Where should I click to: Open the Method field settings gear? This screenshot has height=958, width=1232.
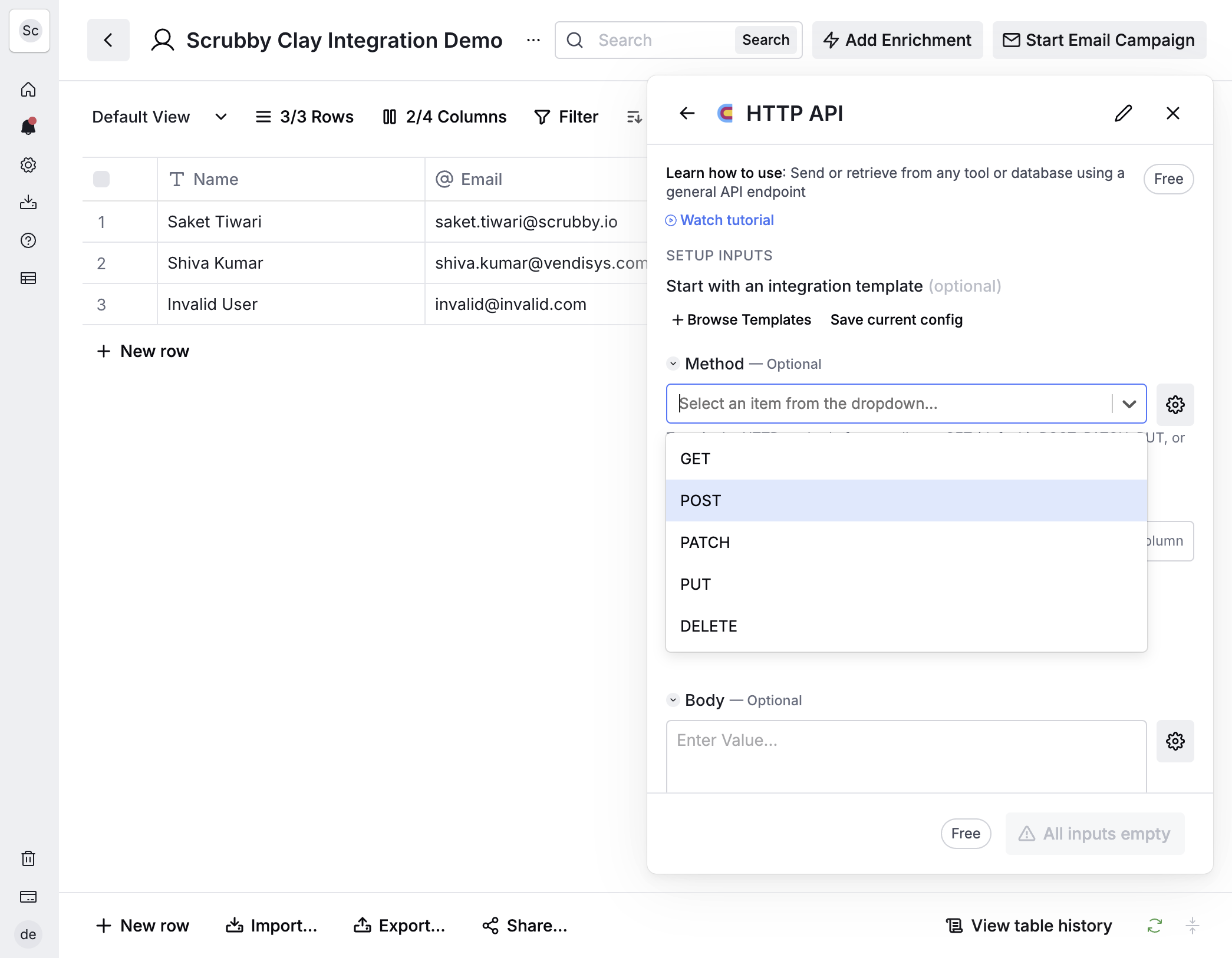tap(1175, 405)
